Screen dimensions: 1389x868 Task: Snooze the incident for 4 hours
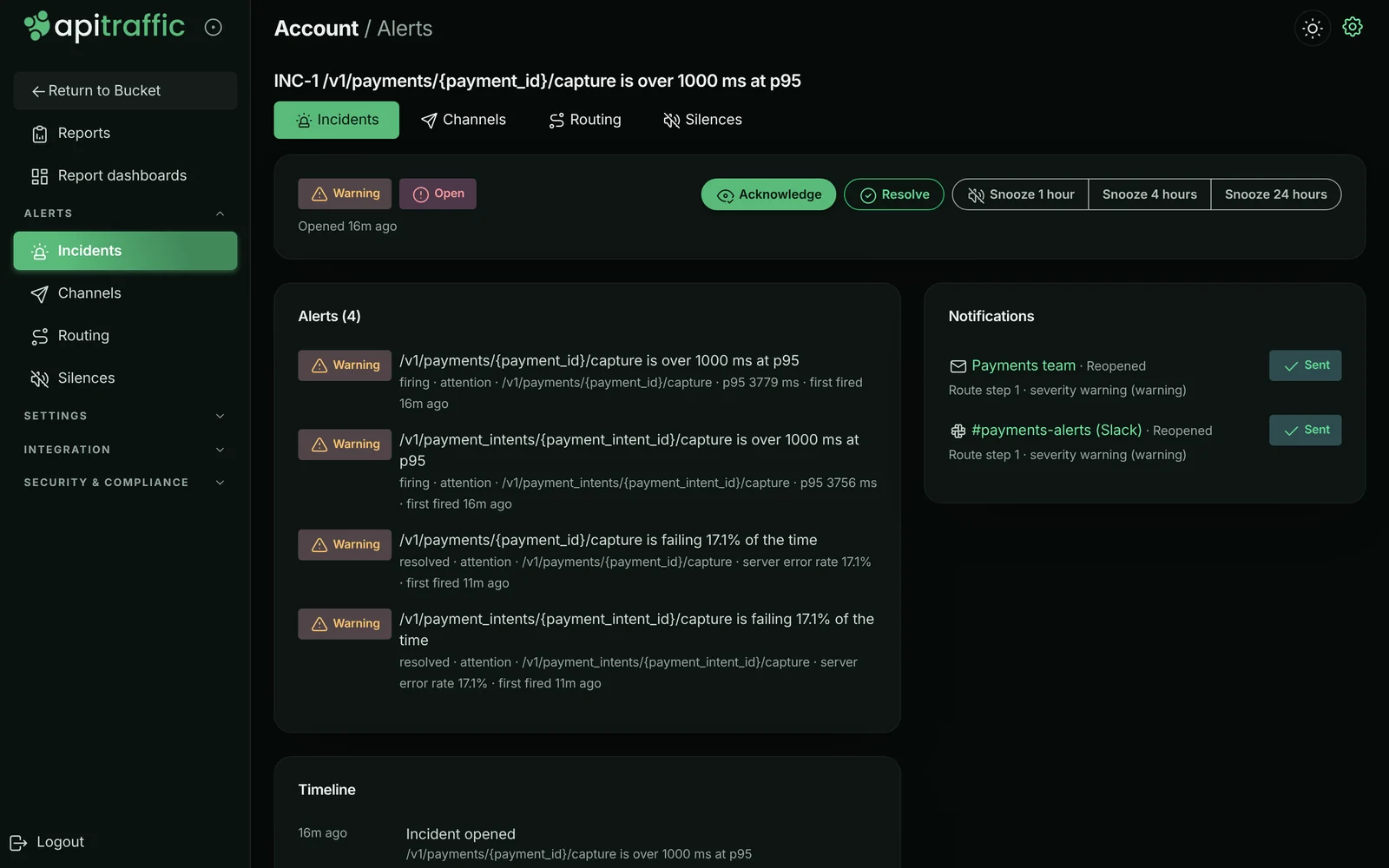coord(1149,194)
